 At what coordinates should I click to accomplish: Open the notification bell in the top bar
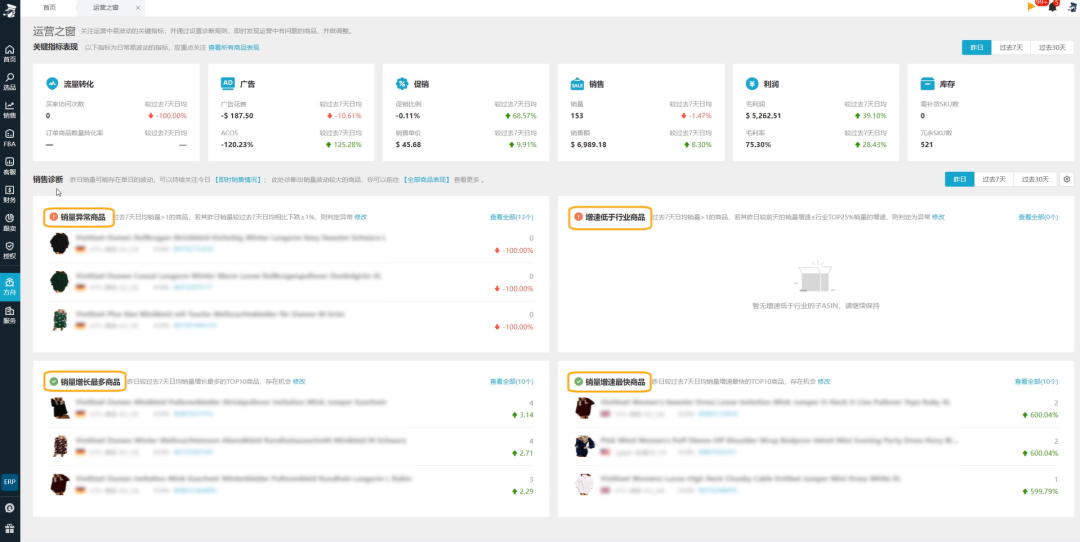1052,7
